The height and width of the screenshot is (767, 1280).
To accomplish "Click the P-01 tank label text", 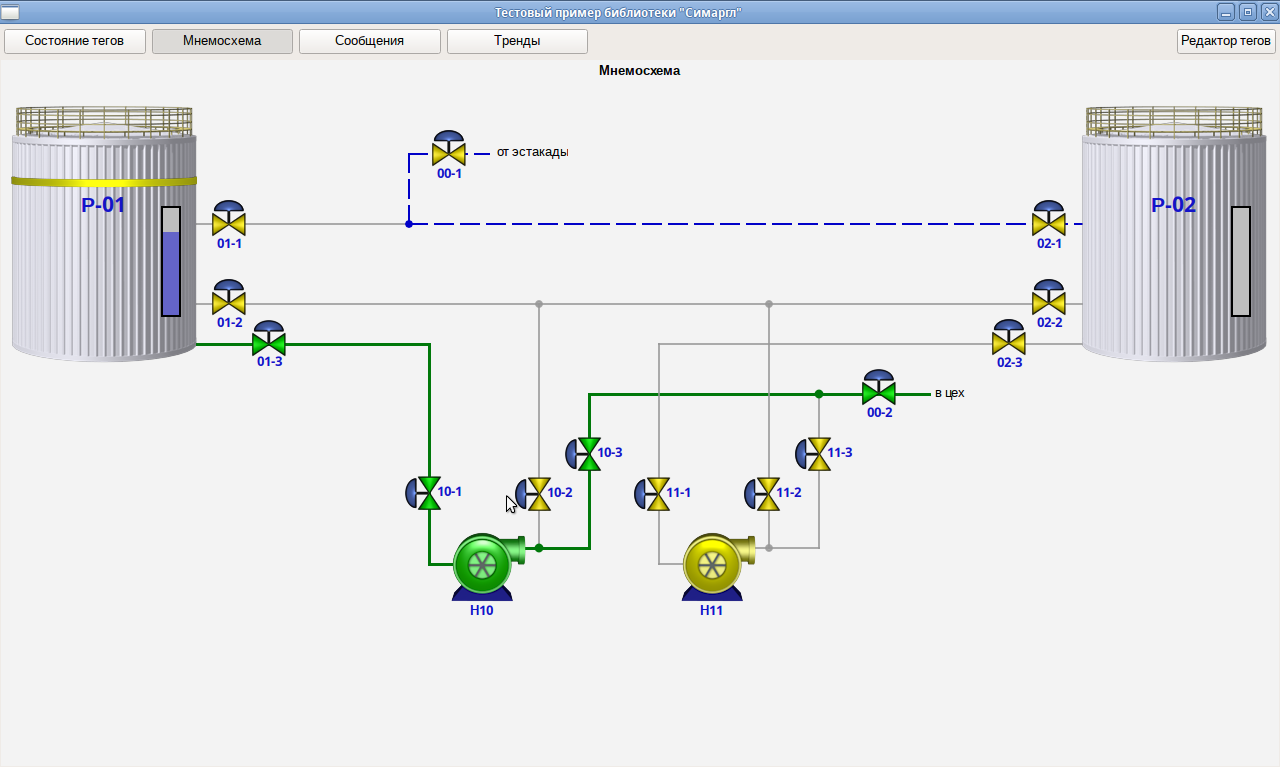I will (x=103, y=205).
